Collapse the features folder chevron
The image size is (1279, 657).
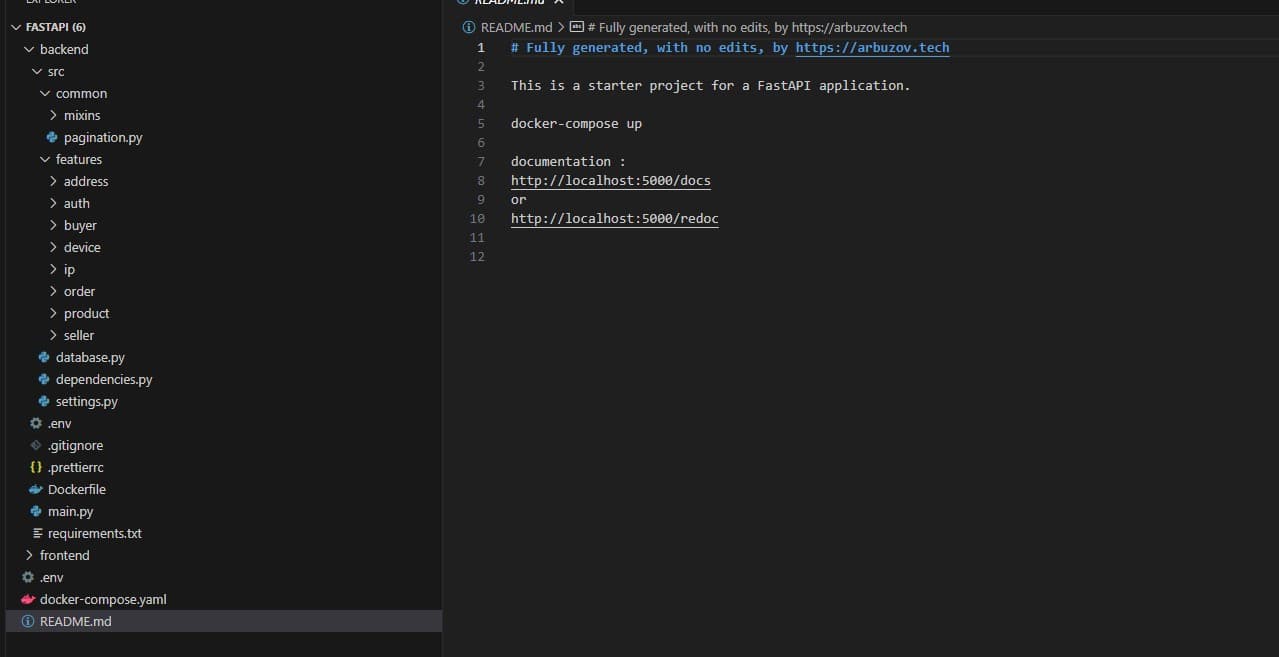tap(45, 159)
